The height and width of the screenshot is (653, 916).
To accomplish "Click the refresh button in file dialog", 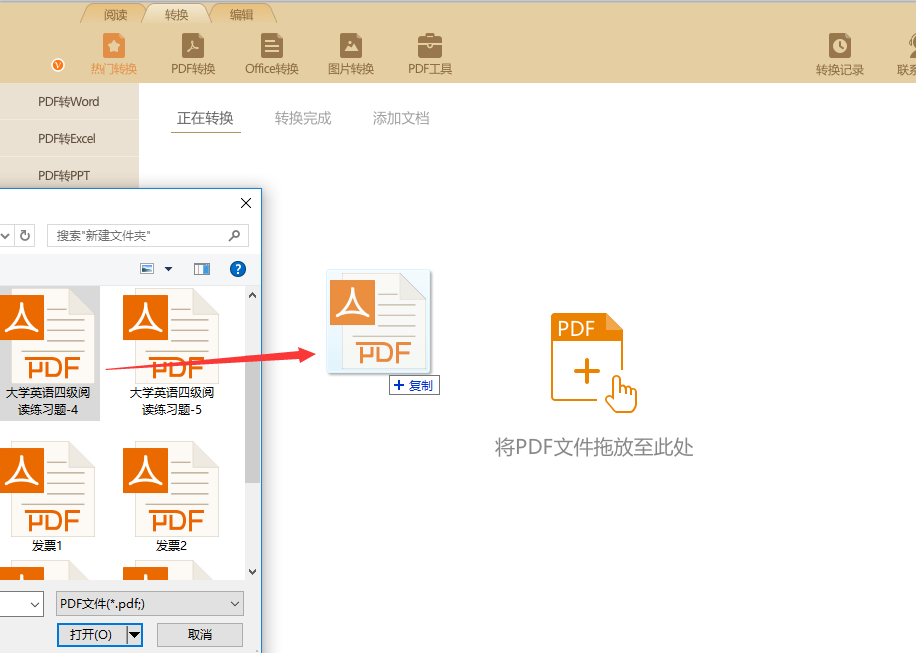I will 25,235.
